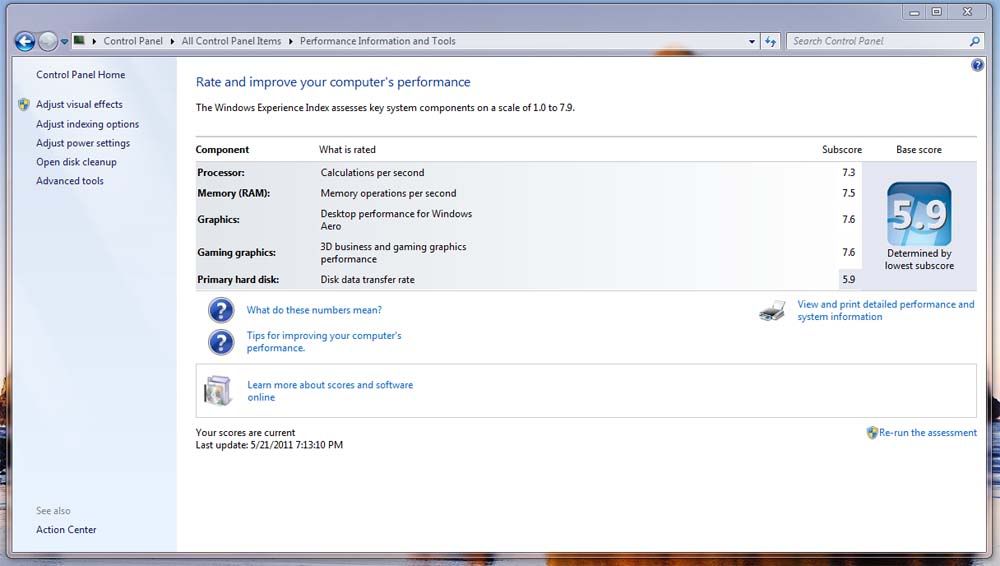Open Help using the blue question icon
Viewport: 1000px width, 566px height.
pyautogui.click(x=977, y=65)
